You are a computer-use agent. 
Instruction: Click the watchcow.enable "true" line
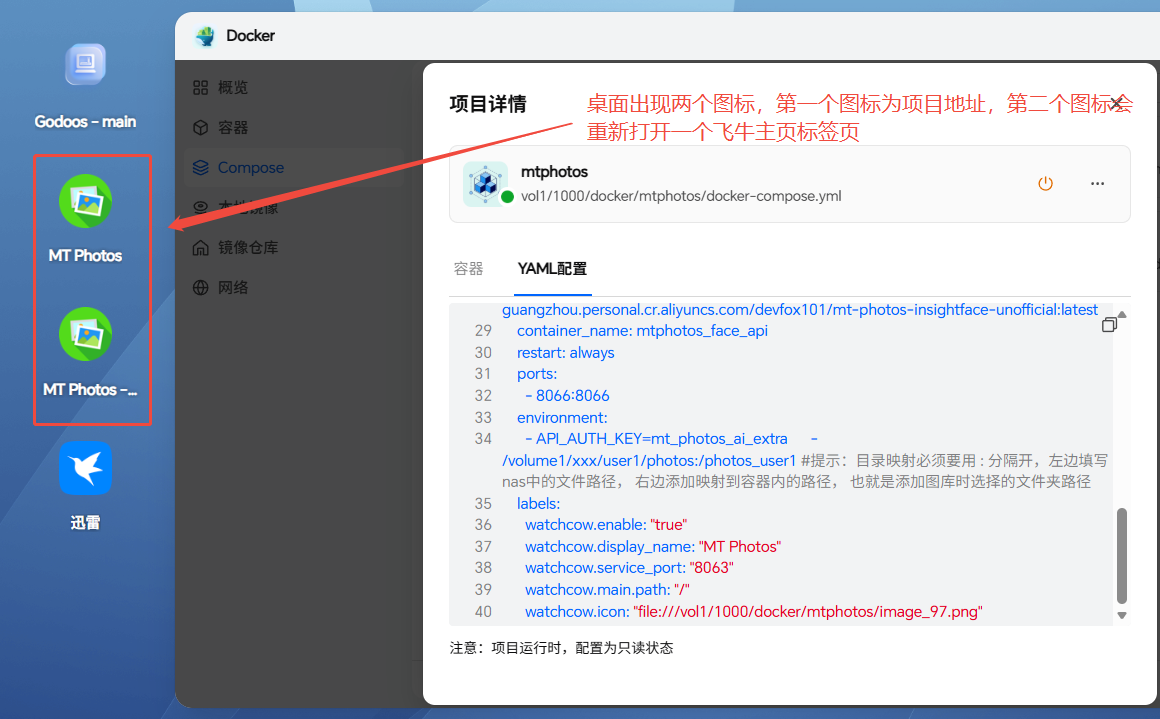coord(606,525)
